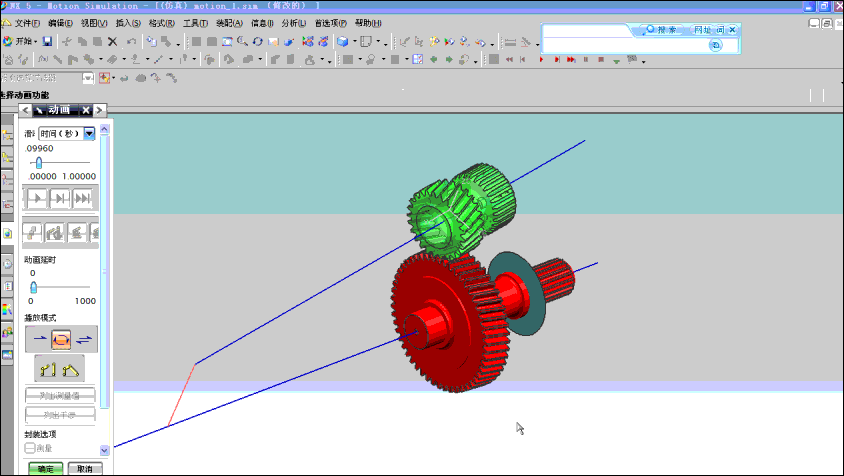844x476 pixels.
Task: Click the green down triangle icon
Action: pos(616,61)
